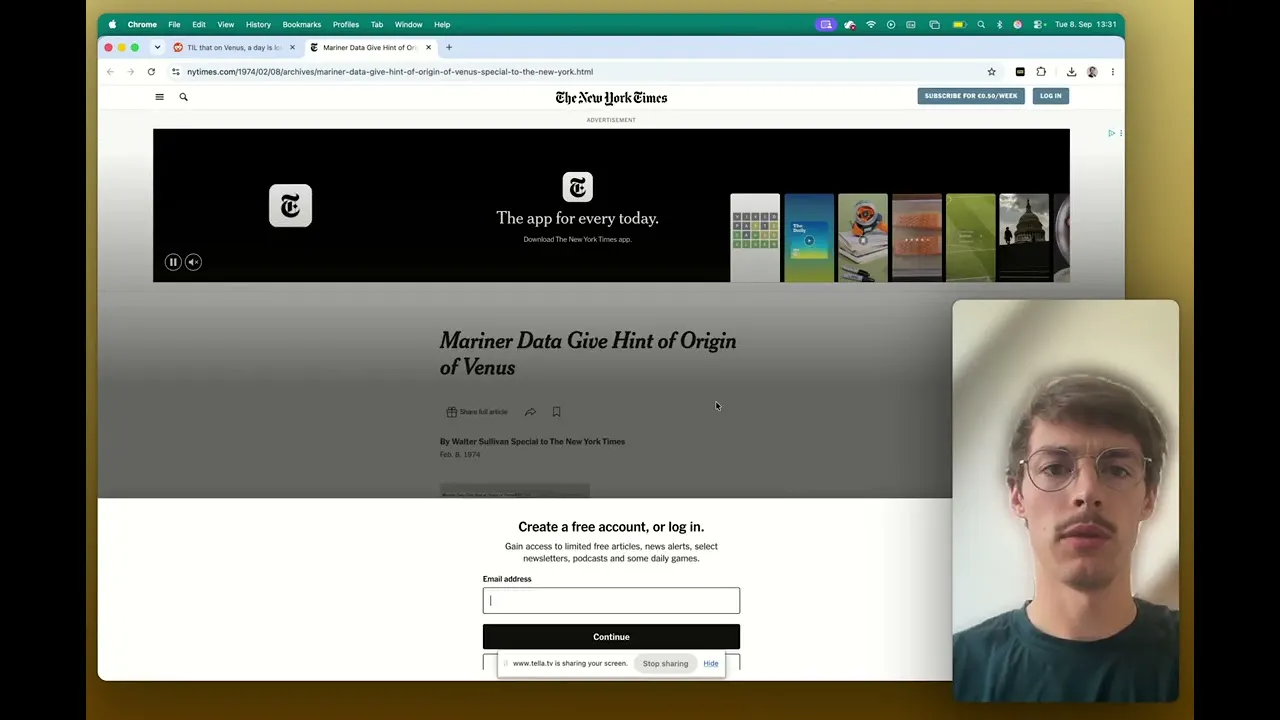Image resolution: width=1280 pixels, height=720 pixels.
Task: Click the New York Times search icon
Action: pos(183,97)
